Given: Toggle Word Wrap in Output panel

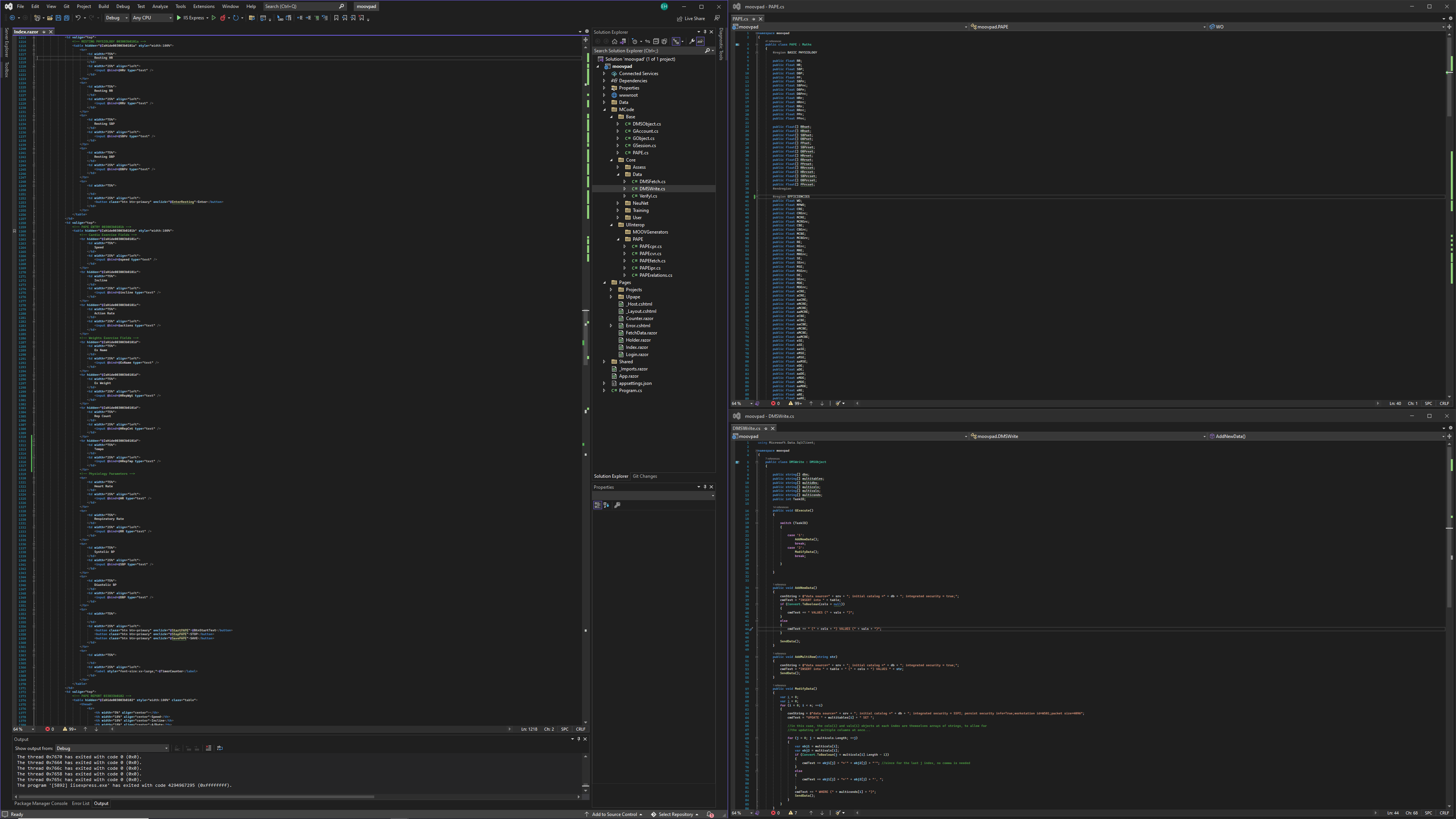Looking at the screenshot, I should click(220, 748).
